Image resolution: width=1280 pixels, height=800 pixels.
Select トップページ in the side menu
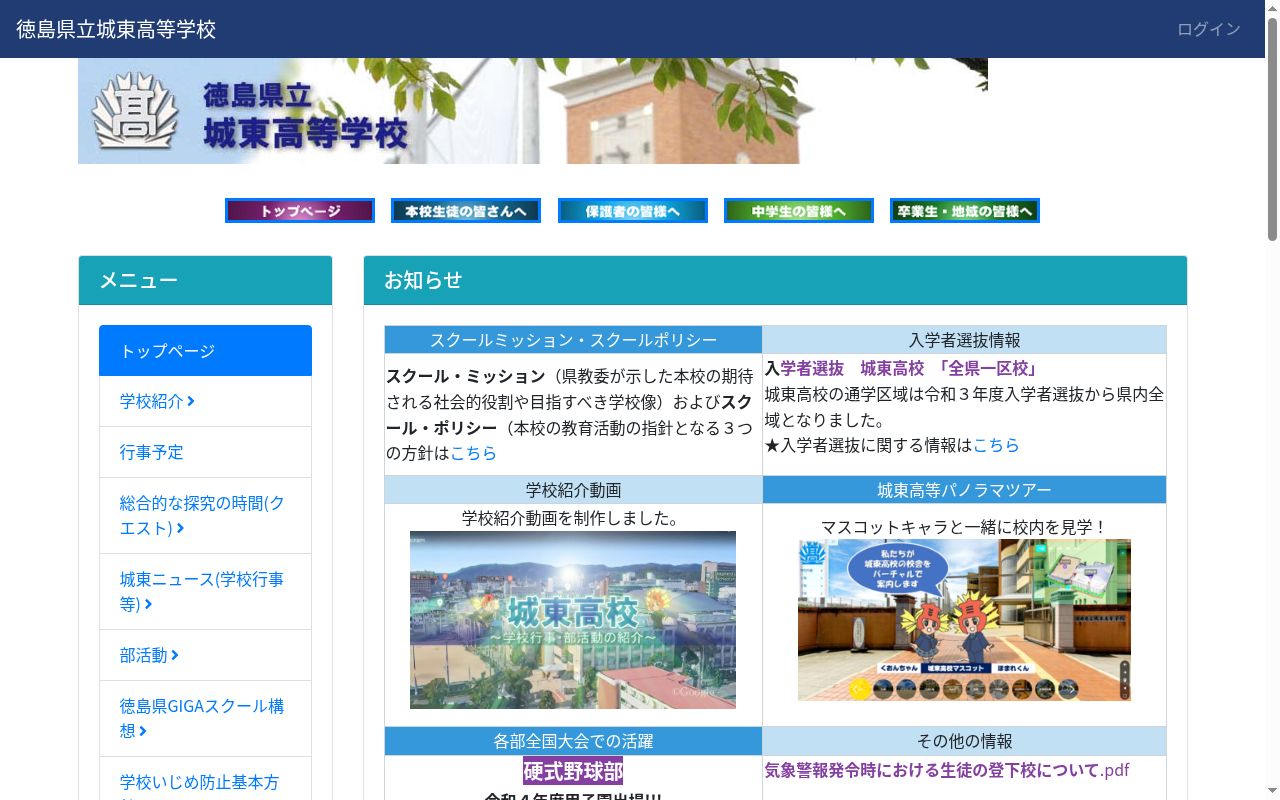205,351
